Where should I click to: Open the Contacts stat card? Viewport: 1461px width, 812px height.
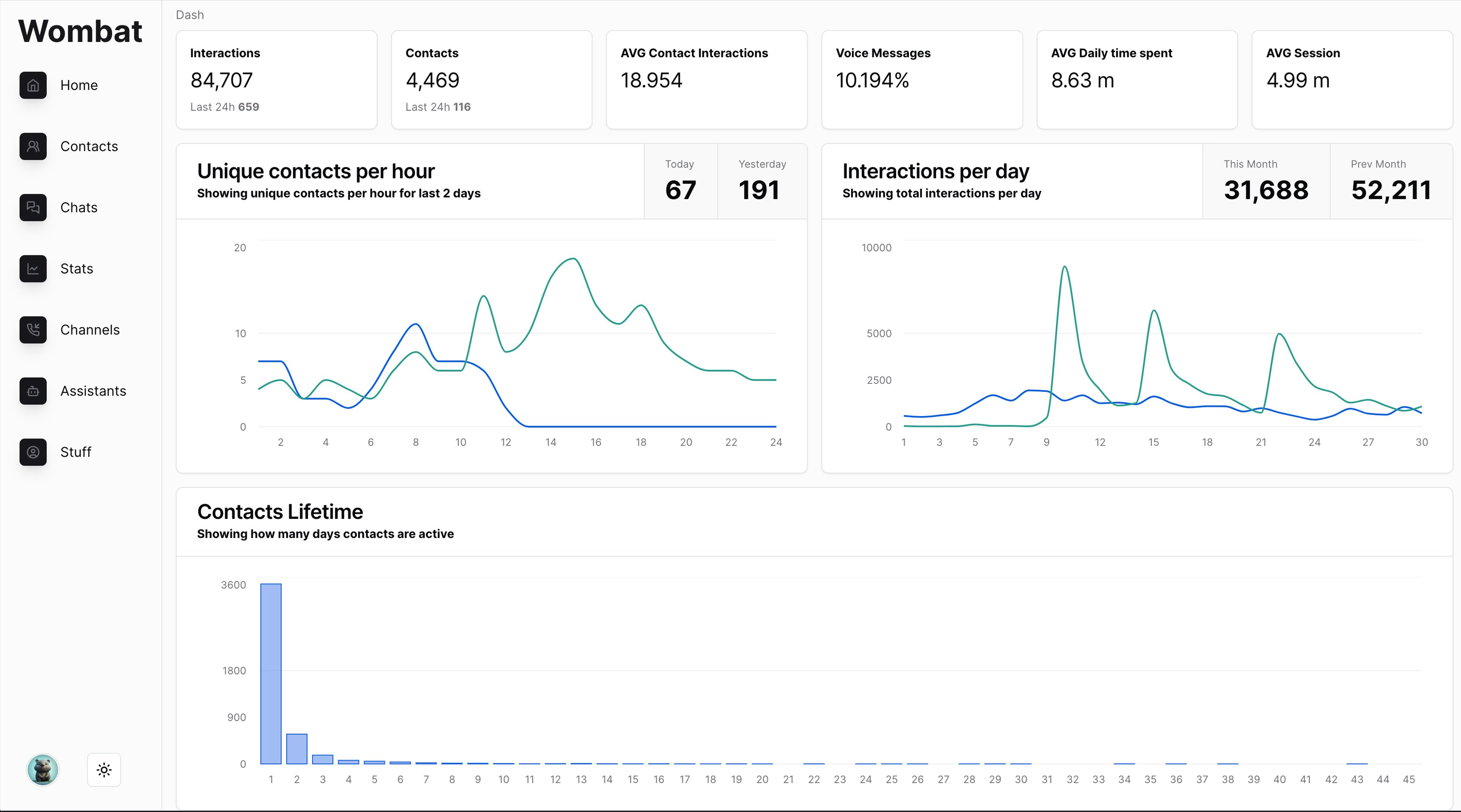tap(491, 79)
